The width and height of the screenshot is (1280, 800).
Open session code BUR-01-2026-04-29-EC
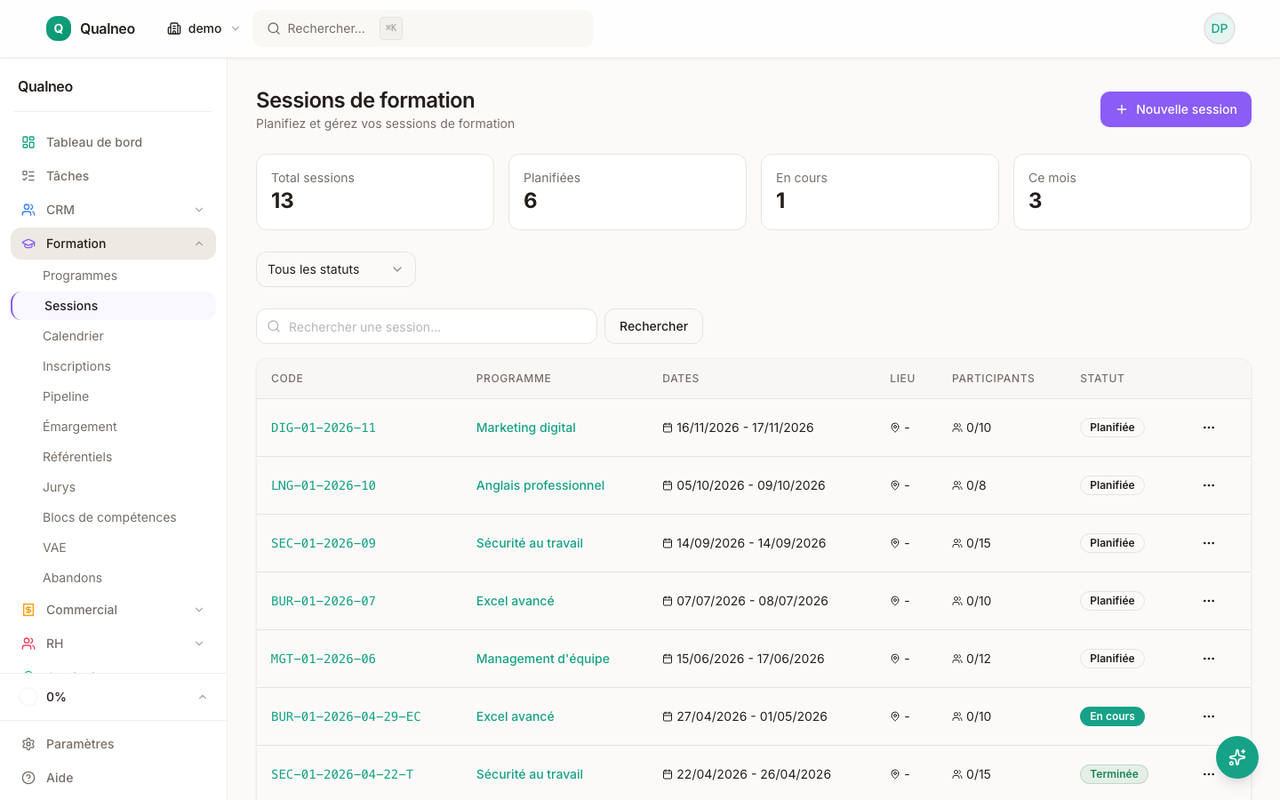(x=346, y=717)
